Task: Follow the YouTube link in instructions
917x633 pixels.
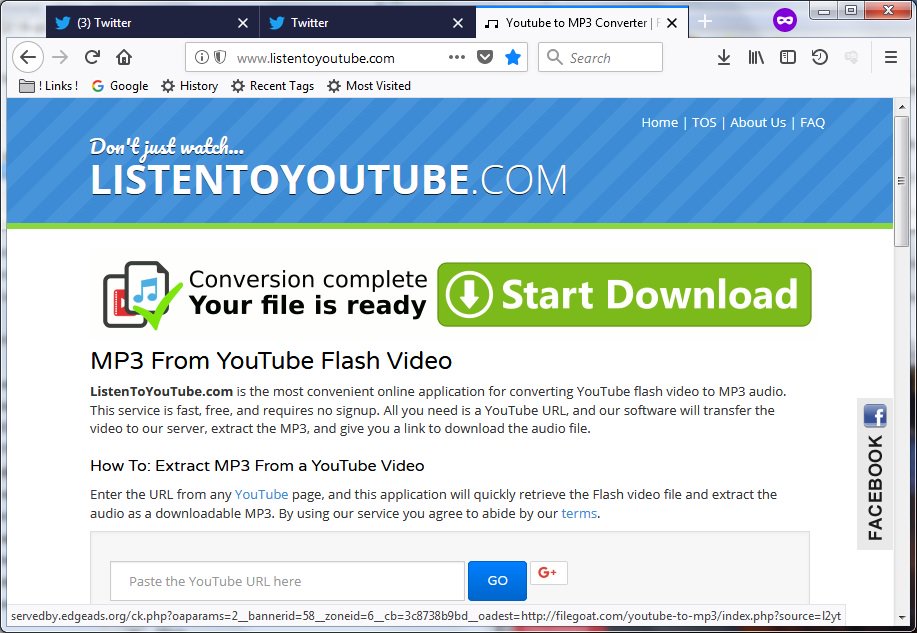Action: 261,494
